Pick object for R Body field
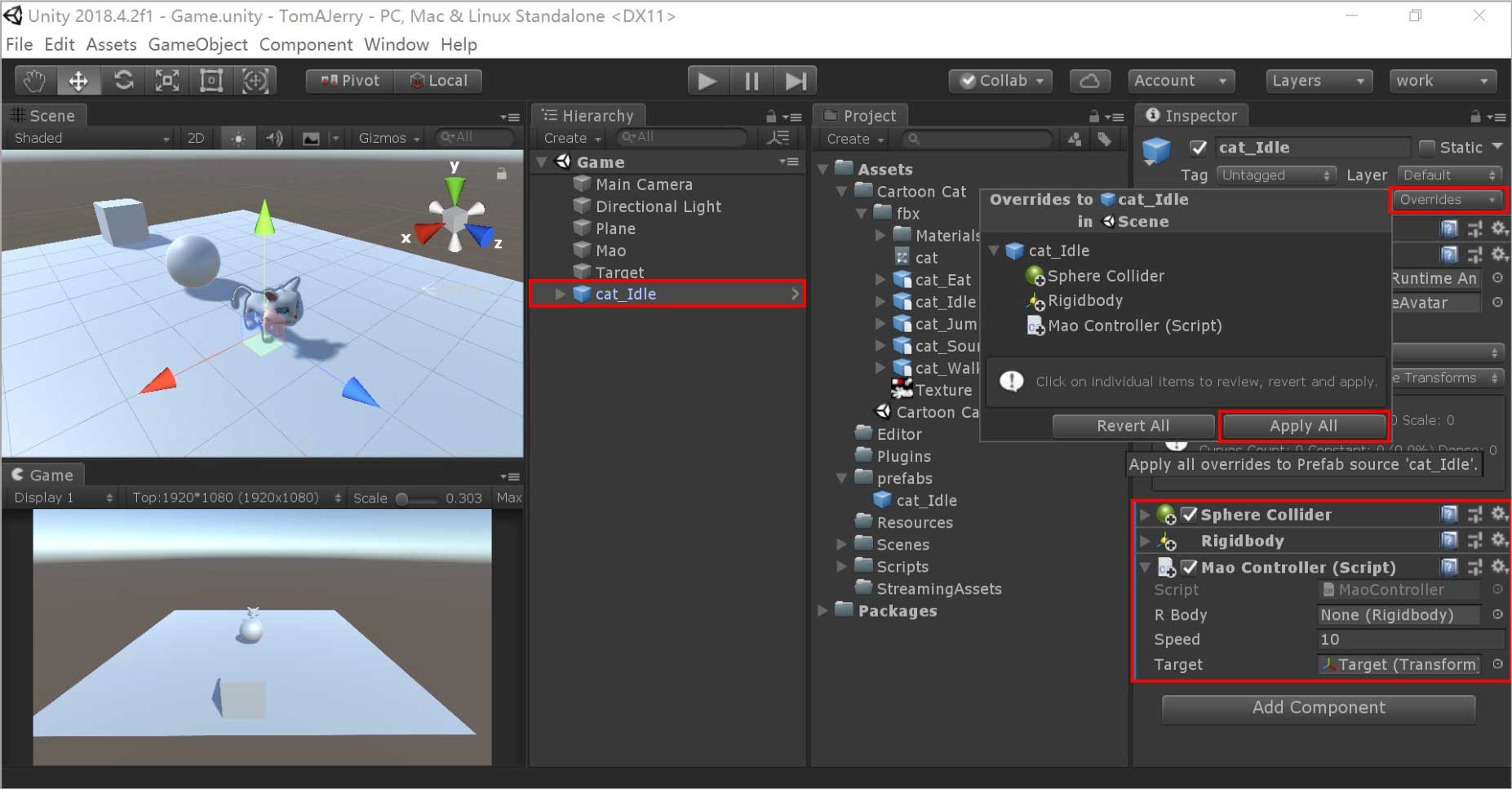This screenshot has height=789, width=1512. click(1497, 614)
